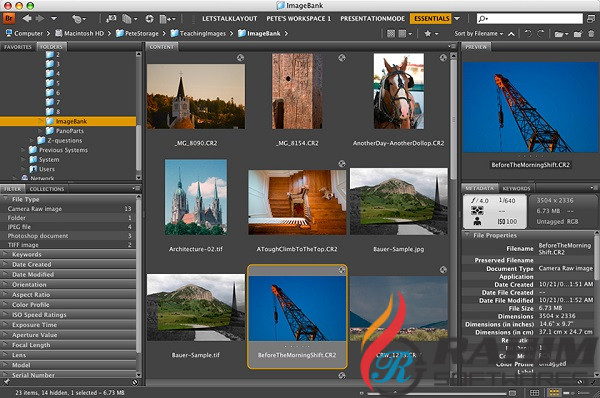Lock the thumbnail grid icon
This screenshot has width=600, height=398.
[535, 393]
